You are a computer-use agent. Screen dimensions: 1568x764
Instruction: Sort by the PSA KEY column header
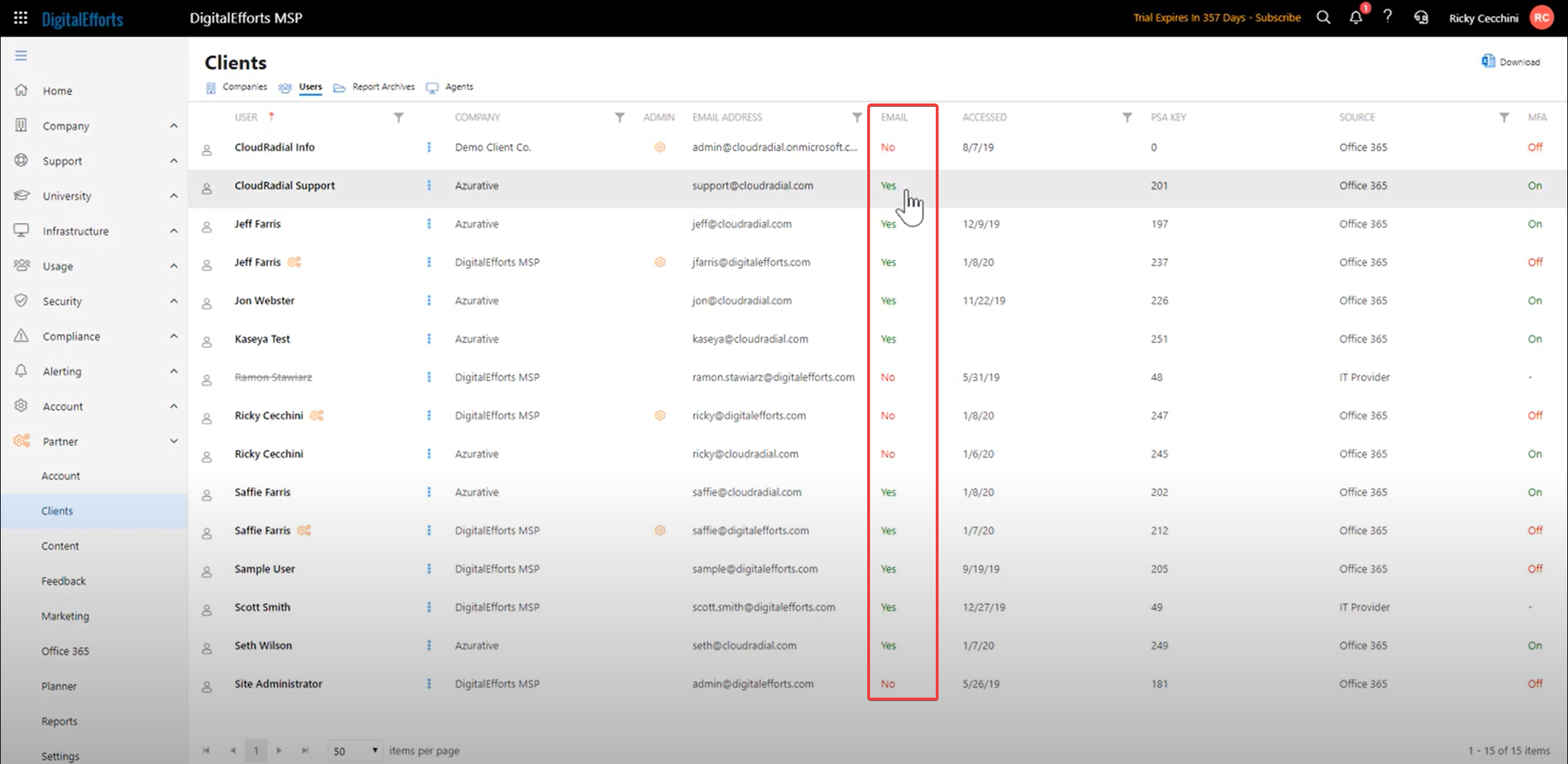(x=1169, y=117)
